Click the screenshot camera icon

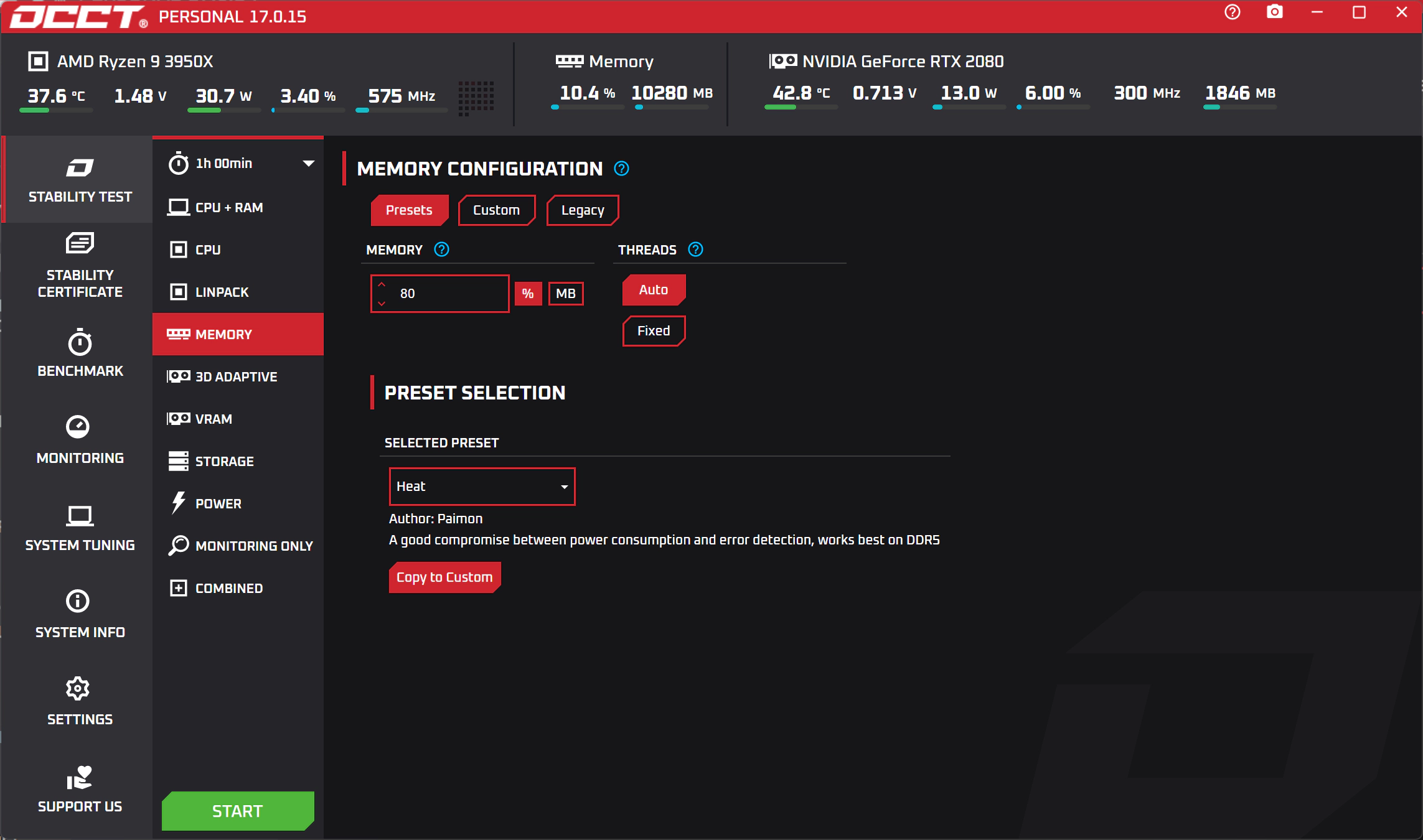[1274, 12]
